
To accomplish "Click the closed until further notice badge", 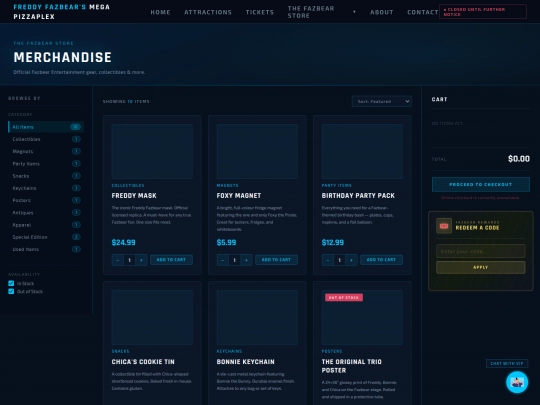I will click(x=483, y=12).
